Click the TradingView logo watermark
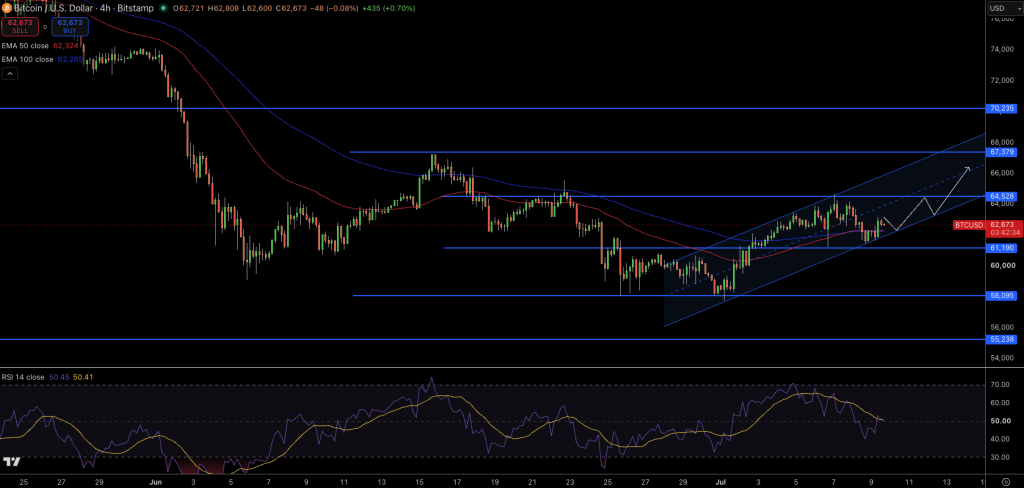The image size is (1024, 488). 11,462
